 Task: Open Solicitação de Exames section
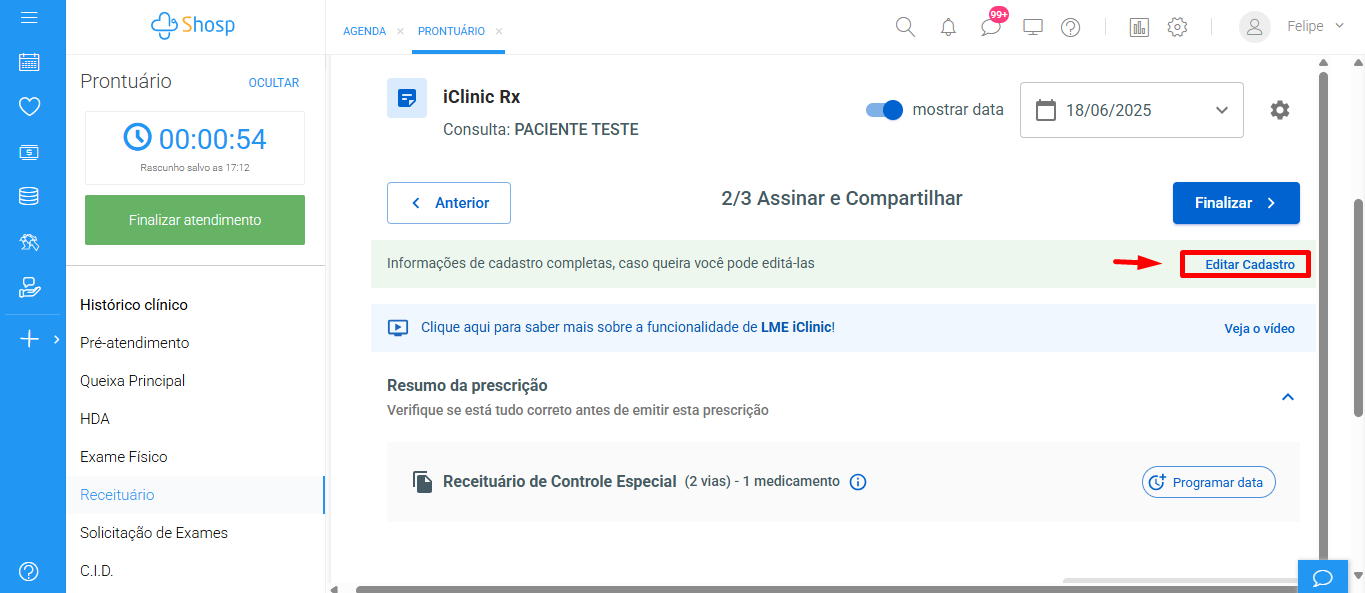click(154, 533)
